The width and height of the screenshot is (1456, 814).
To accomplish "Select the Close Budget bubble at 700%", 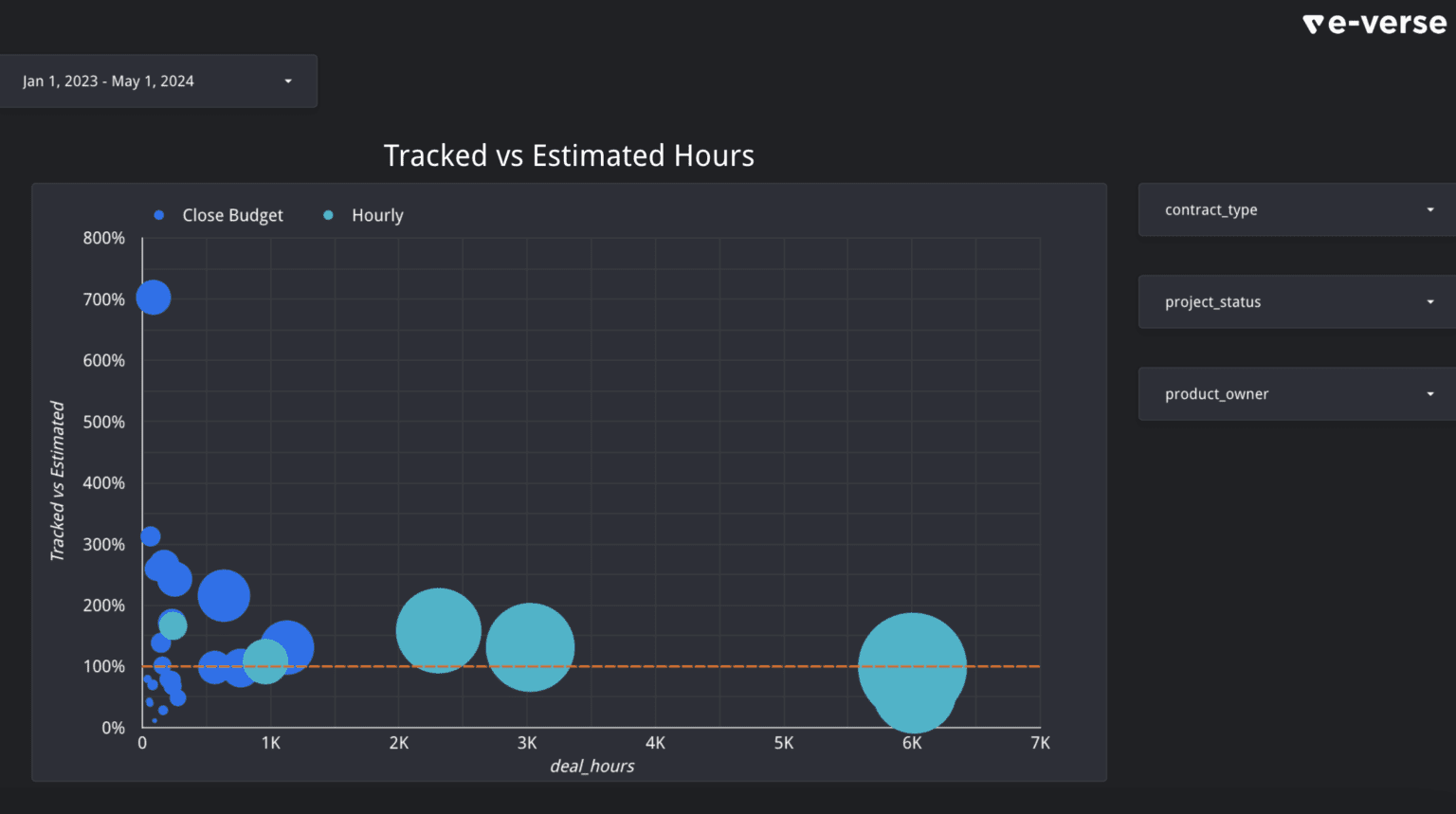I will [x=154, y=298].
